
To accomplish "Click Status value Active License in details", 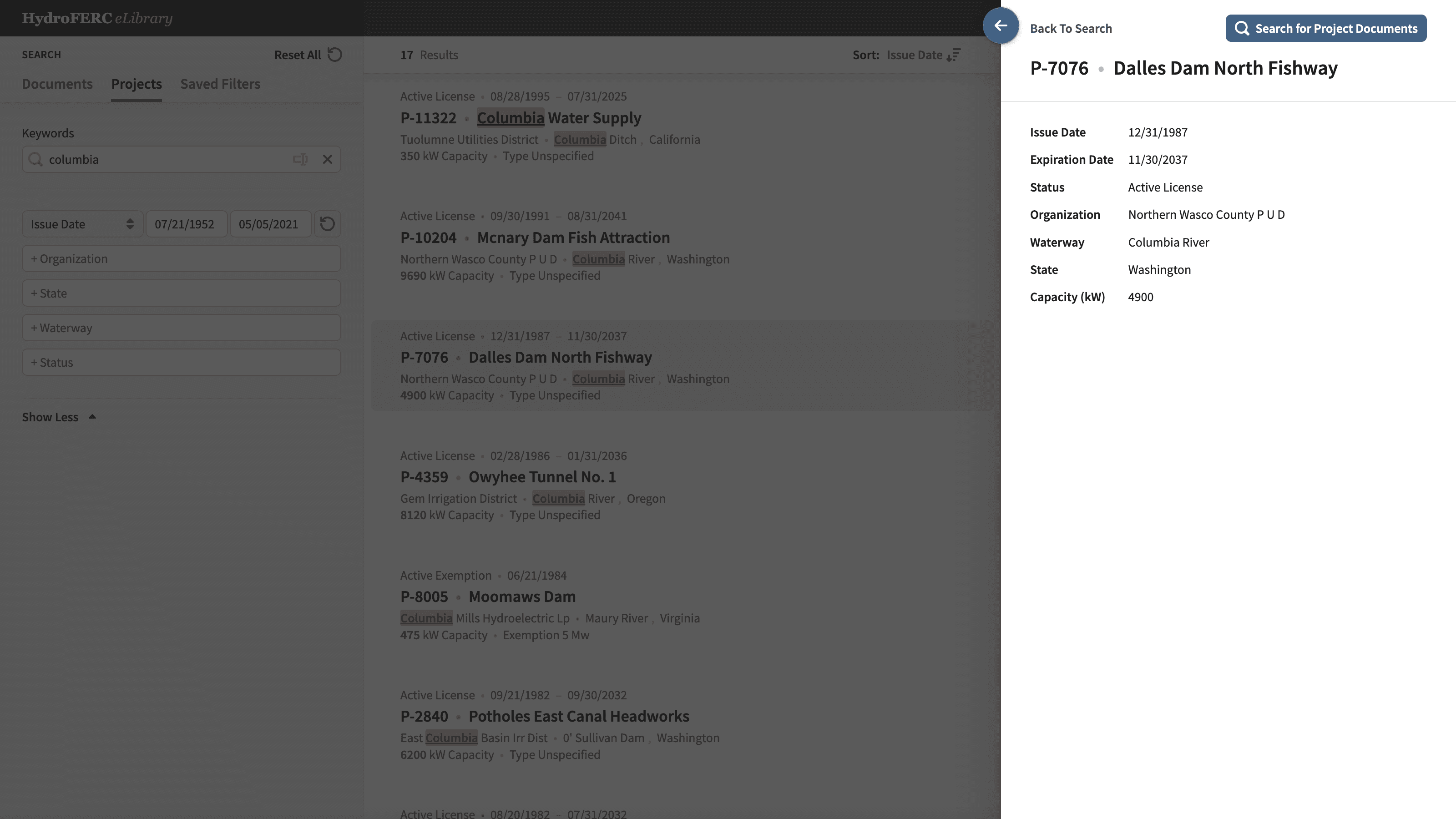I will 1165,187.
